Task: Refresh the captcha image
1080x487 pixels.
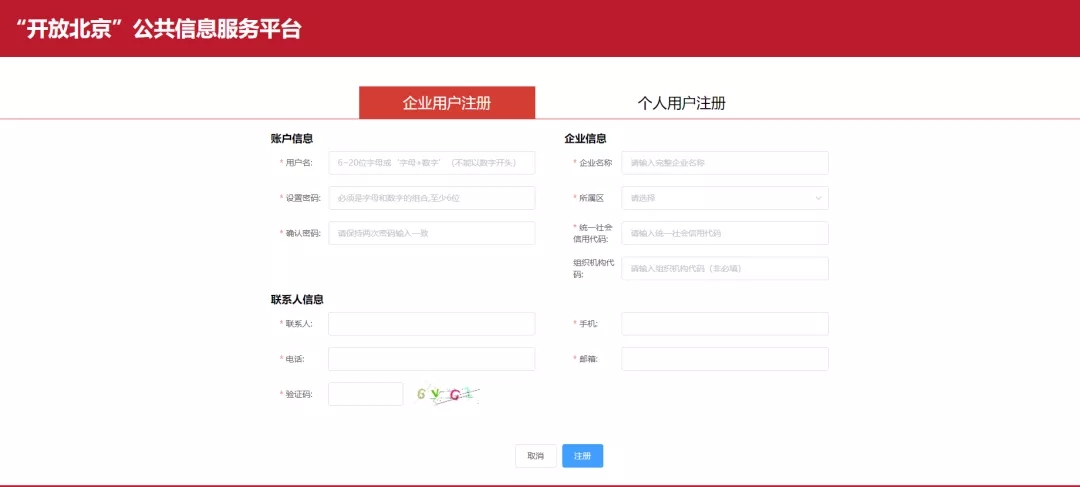Action: click(x=447, y=395)
